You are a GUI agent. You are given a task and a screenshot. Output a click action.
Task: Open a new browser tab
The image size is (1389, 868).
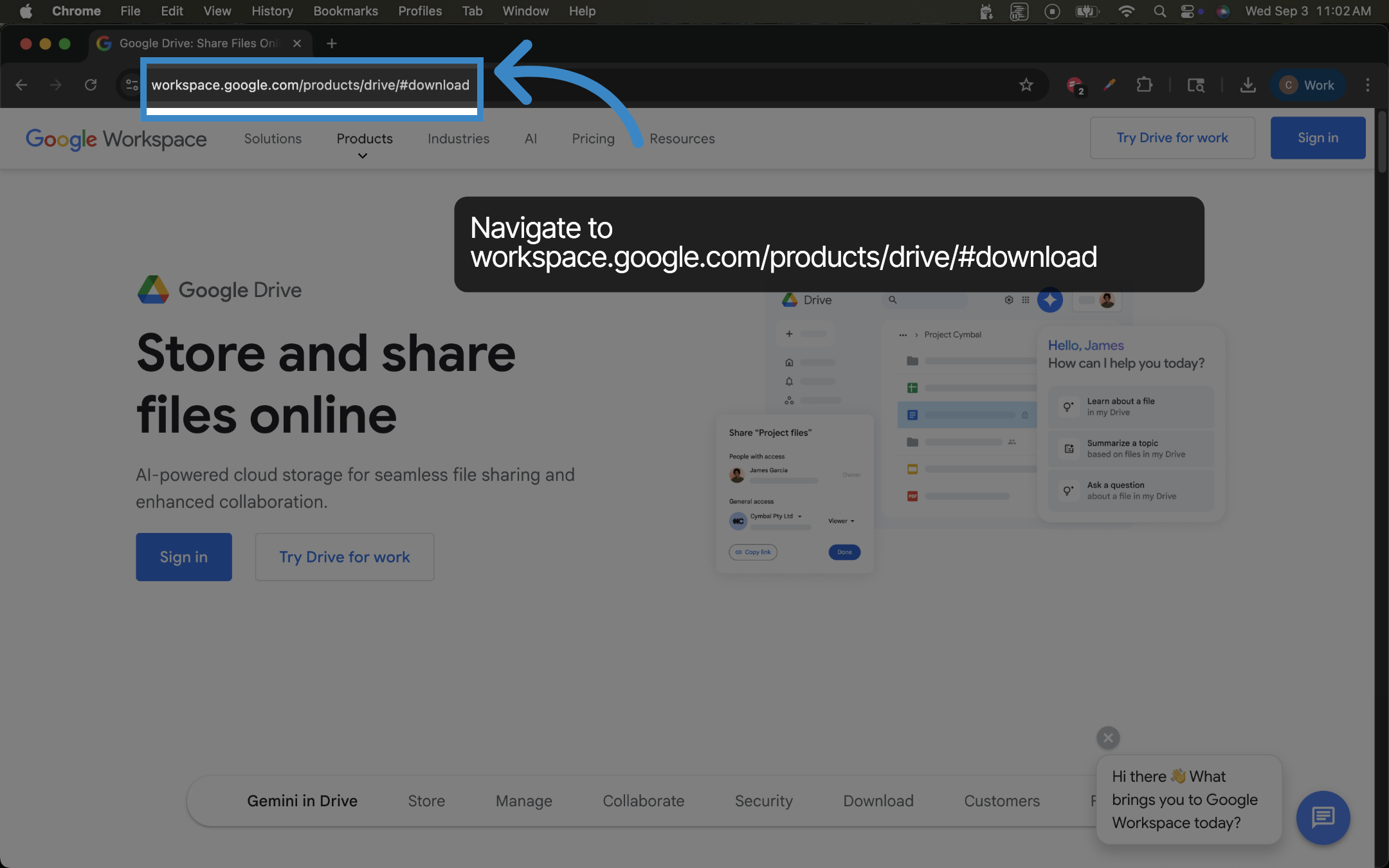pyautogui.click(x=332, y=43)
